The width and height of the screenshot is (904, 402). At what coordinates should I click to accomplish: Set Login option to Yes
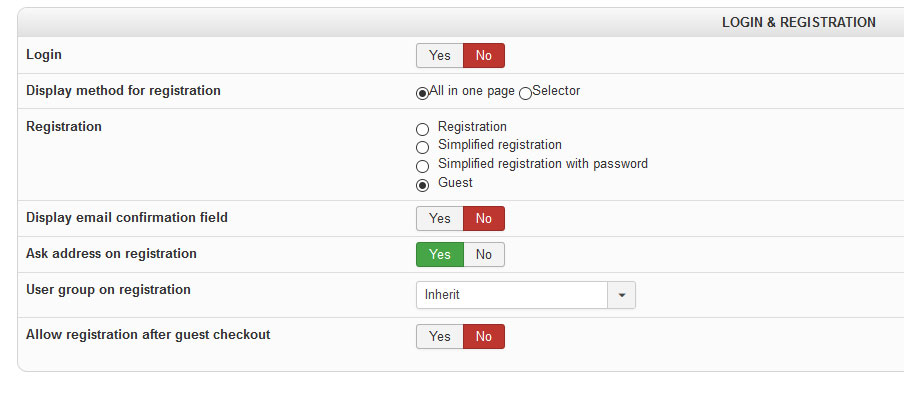click(440, 56)
